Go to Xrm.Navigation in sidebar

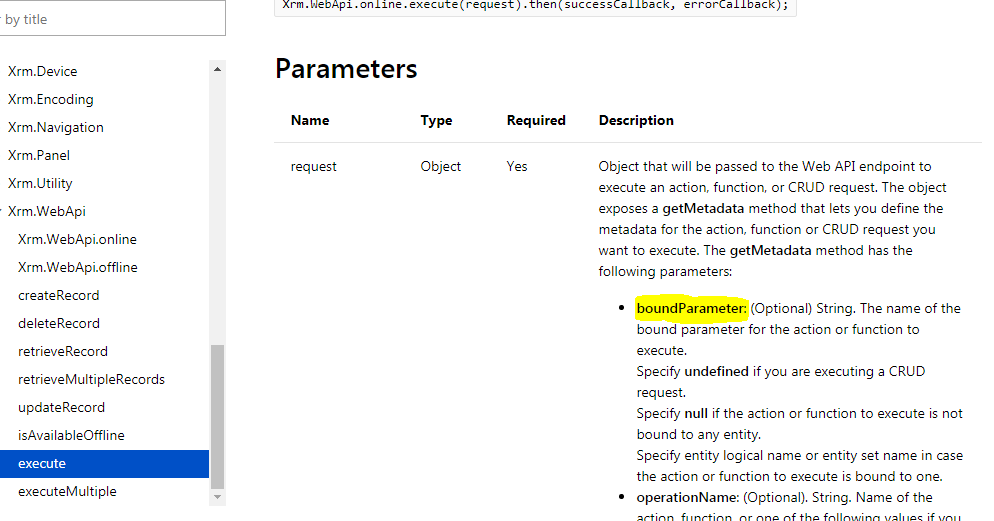tap(56, 127)
